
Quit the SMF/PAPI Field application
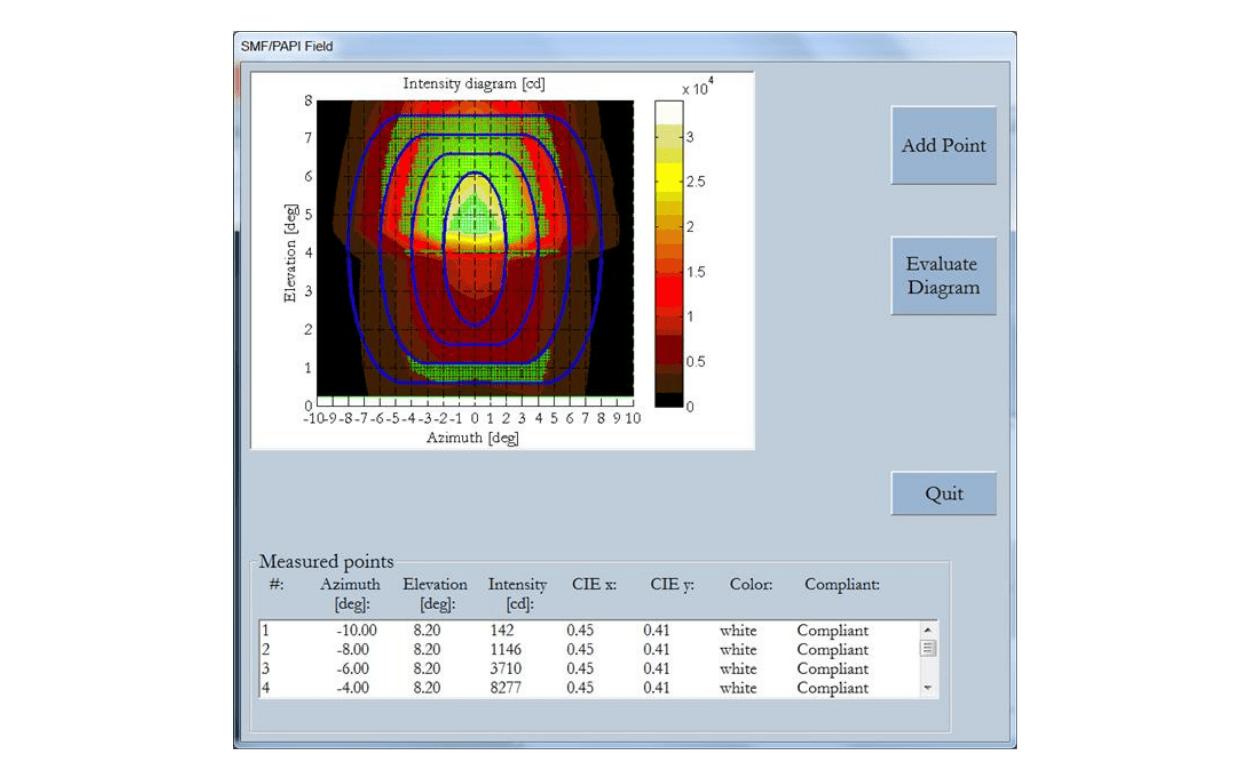[943, 494]
